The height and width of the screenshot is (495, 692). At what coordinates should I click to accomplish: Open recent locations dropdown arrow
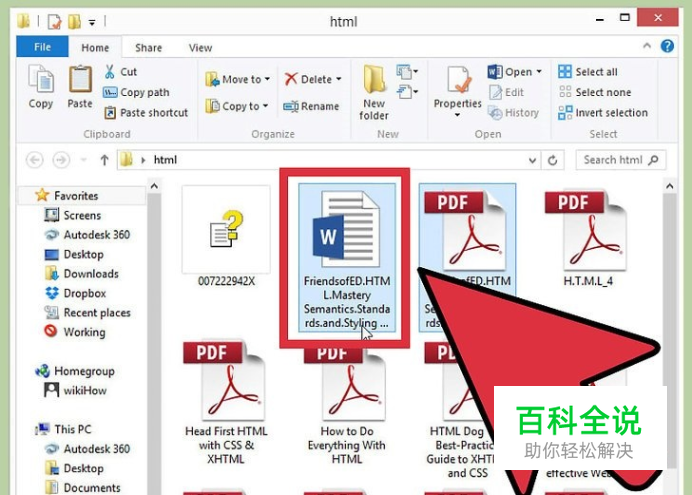(83, 160)
